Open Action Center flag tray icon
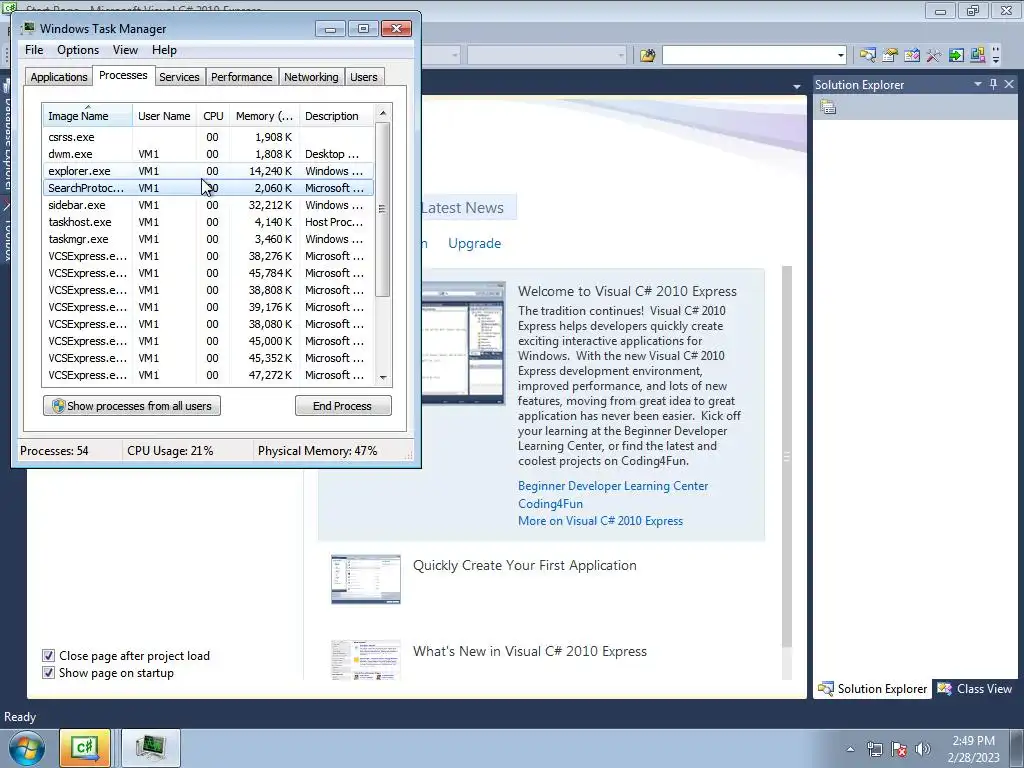This screenshot has height=768, width=1024. coord(899,749)
